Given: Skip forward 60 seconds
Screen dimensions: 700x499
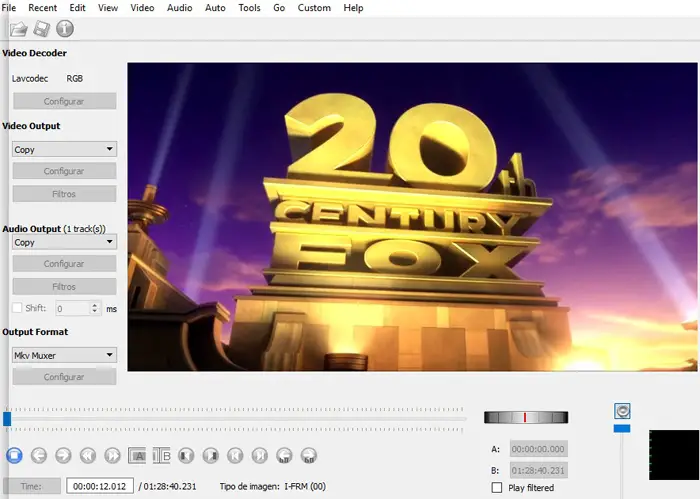Looking at the screenshot, I should tap(308, 456).
